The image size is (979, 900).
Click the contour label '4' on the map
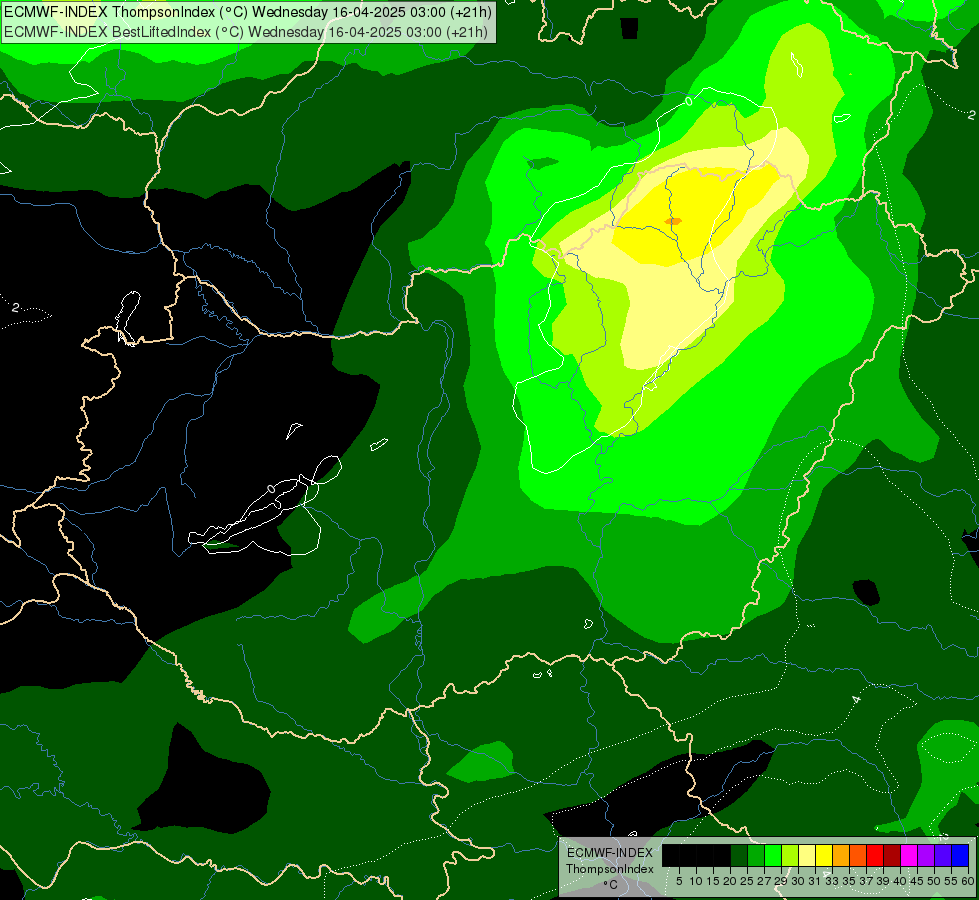click(857, 699)
